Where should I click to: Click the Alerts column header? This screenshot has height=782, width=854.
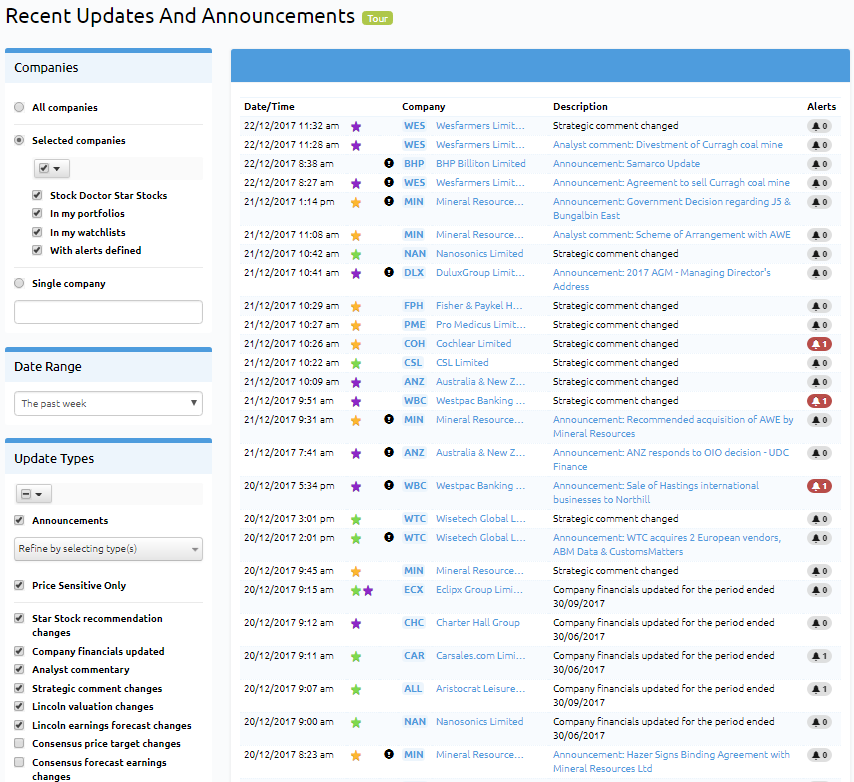(821, 107)
